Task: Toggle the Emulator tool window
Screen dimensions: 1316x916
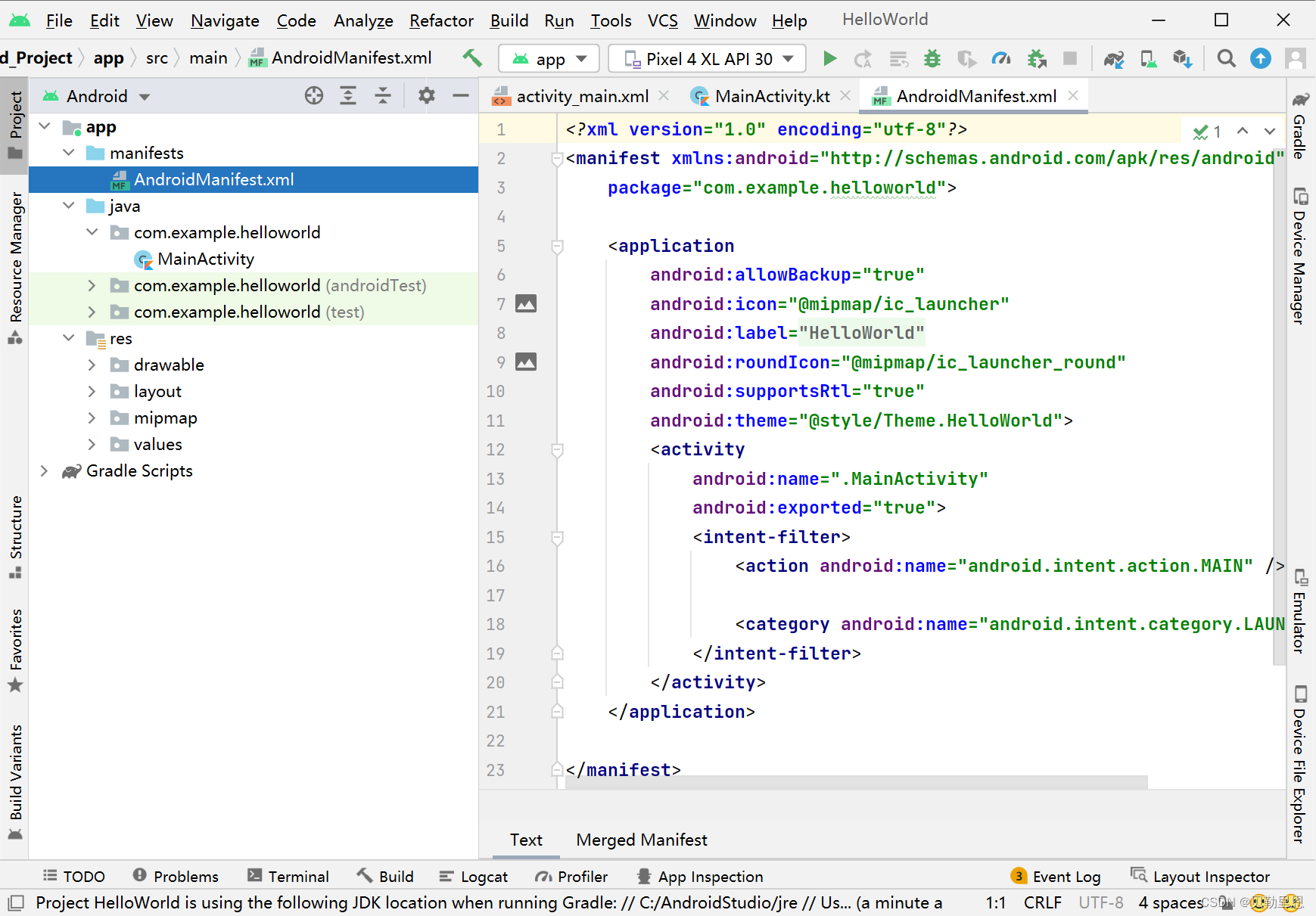Action: [1300, 611]
